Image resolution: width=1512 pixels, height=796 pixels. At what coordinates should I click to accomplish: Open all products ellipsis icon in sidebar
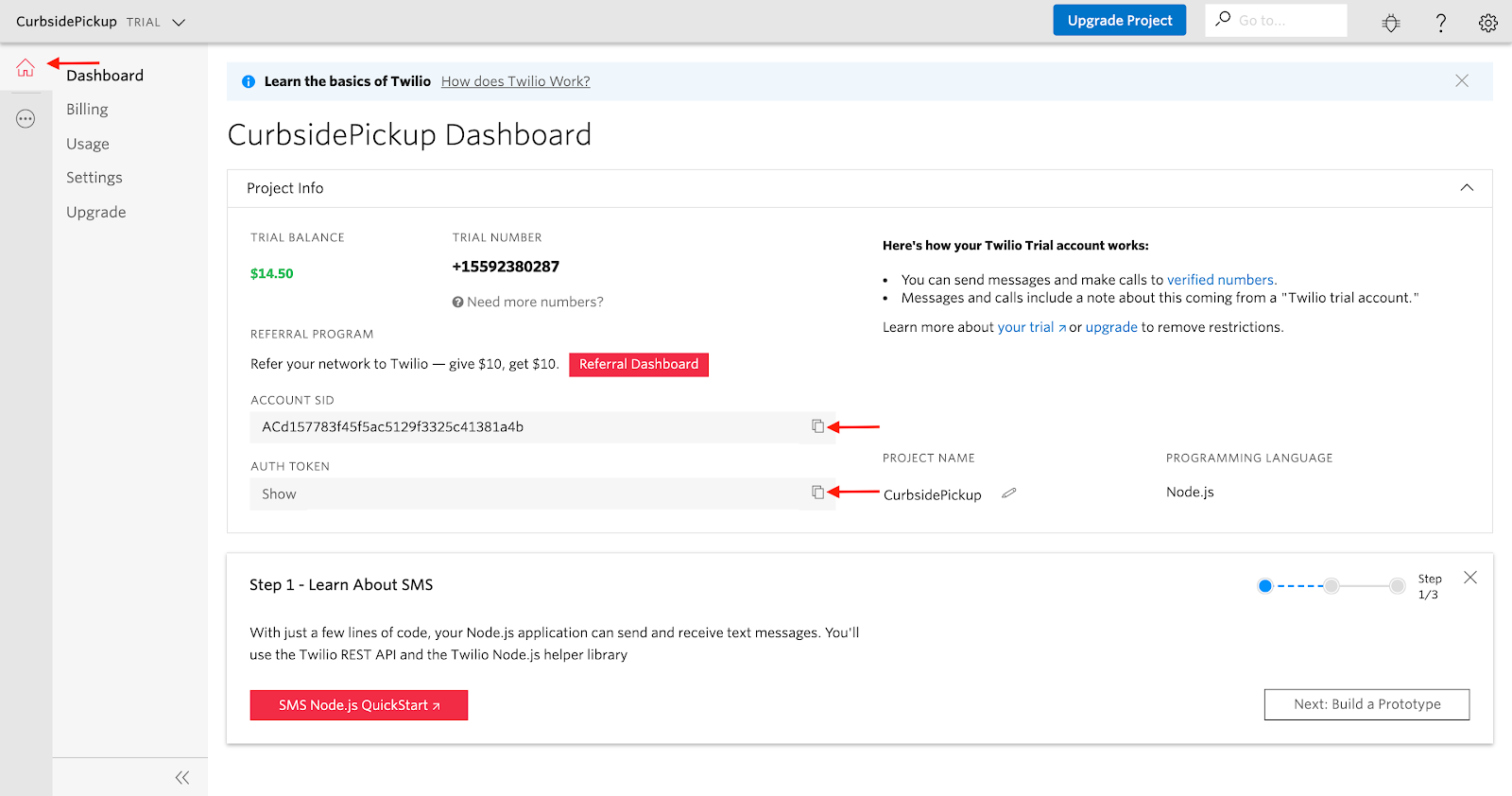(x=26, y=119)
